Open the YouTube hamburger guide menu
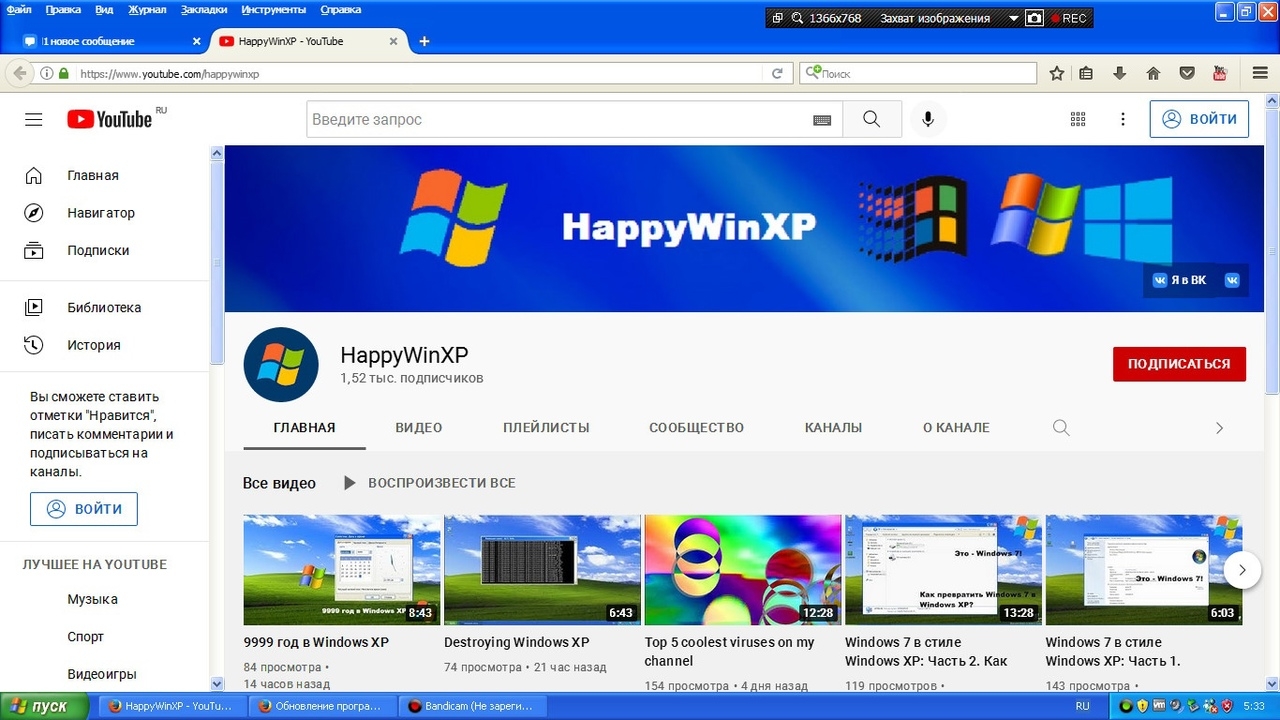 pos(34,119)
